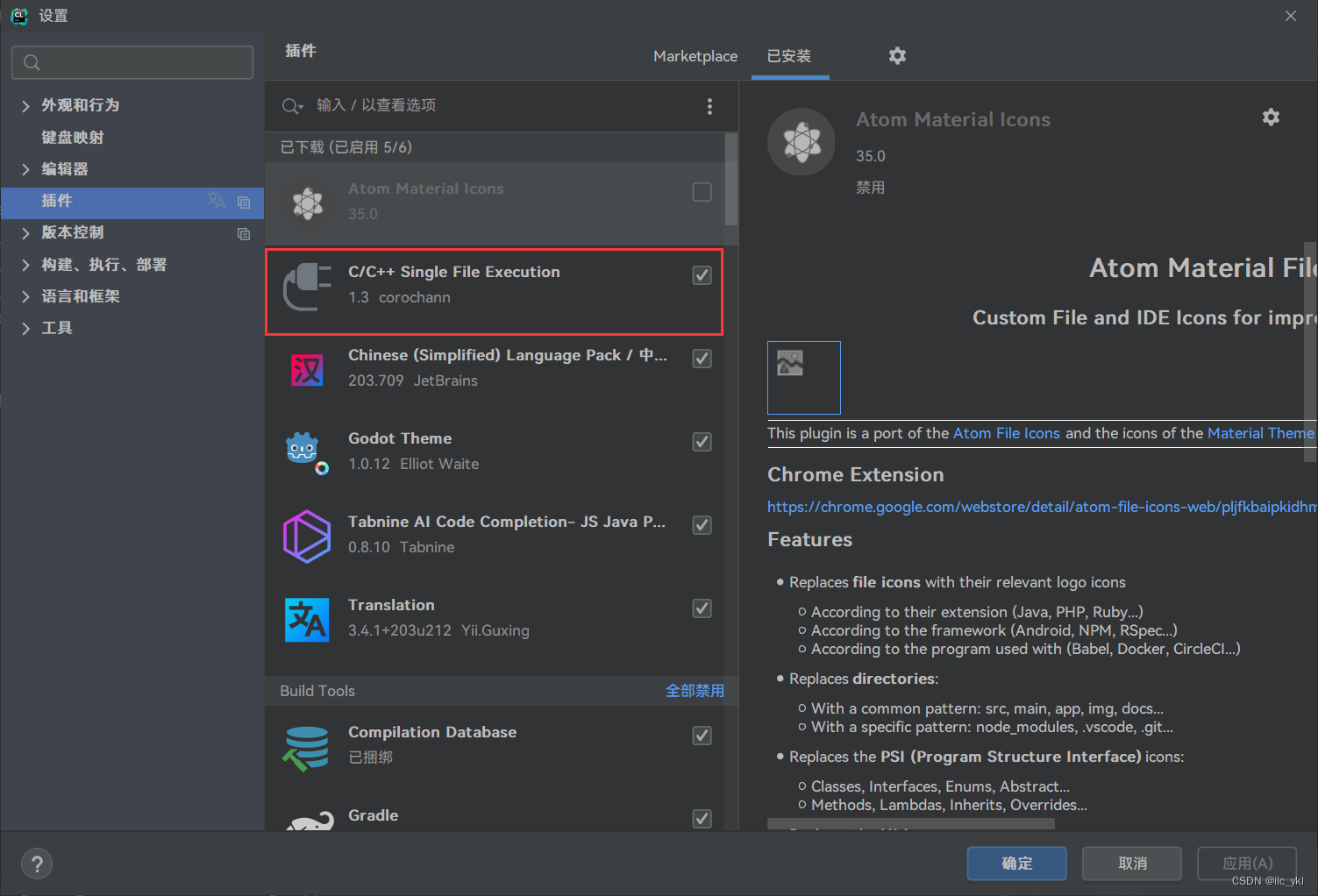Expand the 工具 settings group
Image resolution: width=1318 pixels, height=896 pixels.
pyautogui.click(x=25, y=328)
